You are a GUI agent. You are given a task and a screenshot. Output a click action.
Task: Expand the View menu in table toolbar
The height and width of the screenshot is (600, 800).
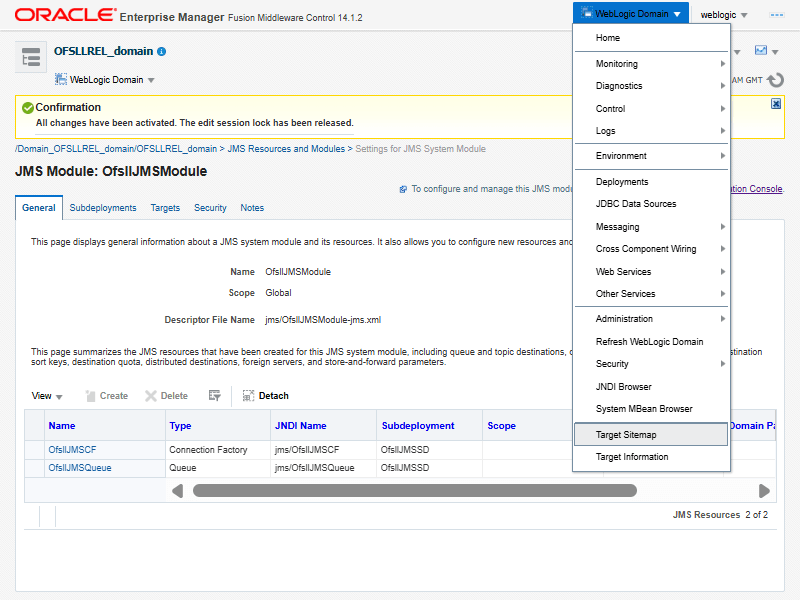[47, 396]
